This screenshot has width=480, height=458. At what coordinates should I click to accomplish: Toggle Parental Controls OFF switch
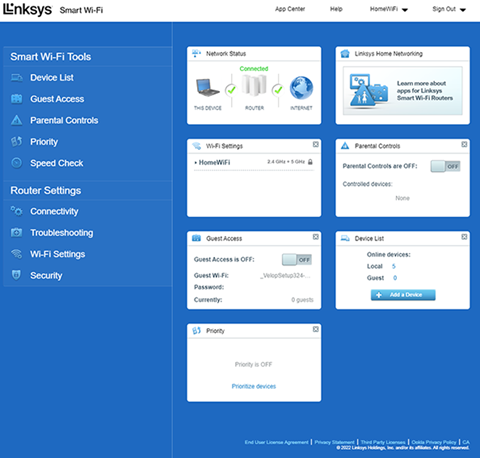(x=445, y=166)
